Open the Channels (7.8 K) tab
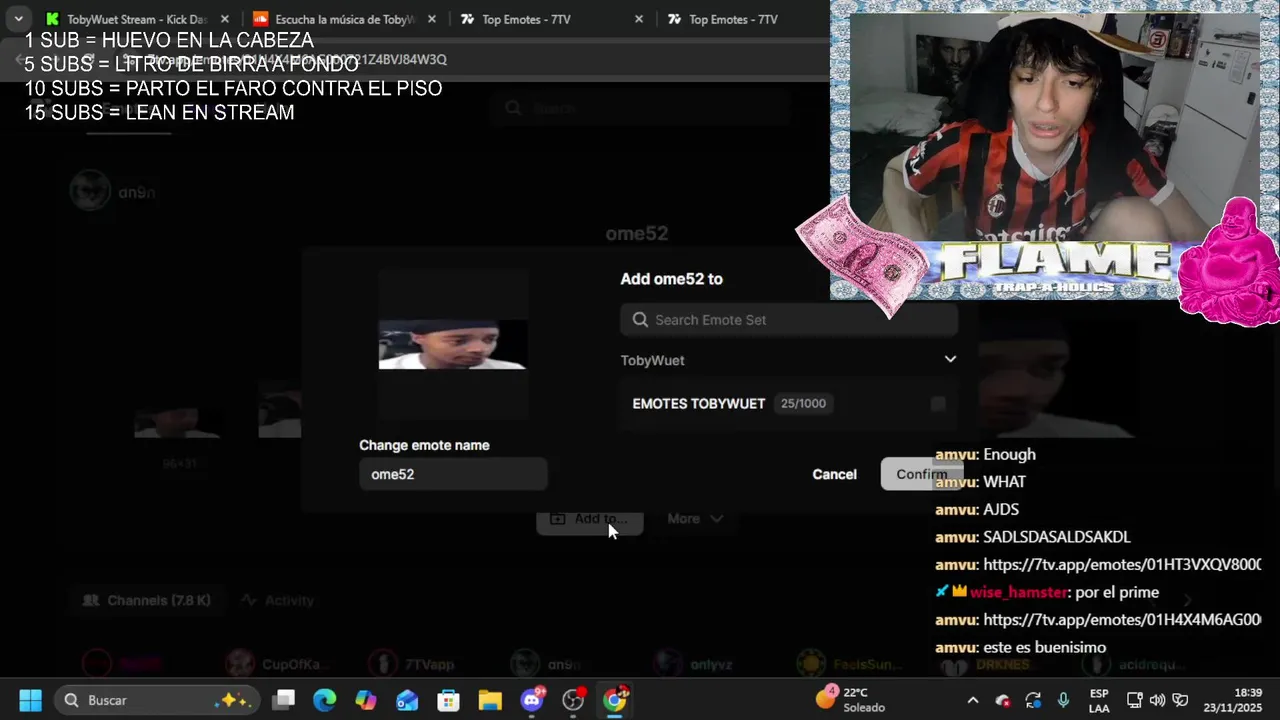This screenshot has height=720, width=1280. [x=147, y=600]
